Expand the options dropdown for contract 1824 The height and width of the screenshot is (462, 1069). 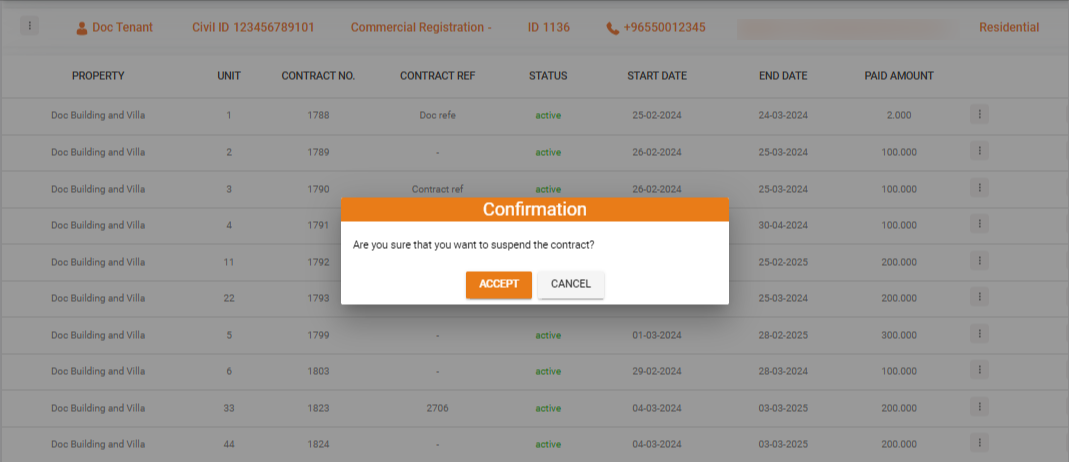(979, 443)
